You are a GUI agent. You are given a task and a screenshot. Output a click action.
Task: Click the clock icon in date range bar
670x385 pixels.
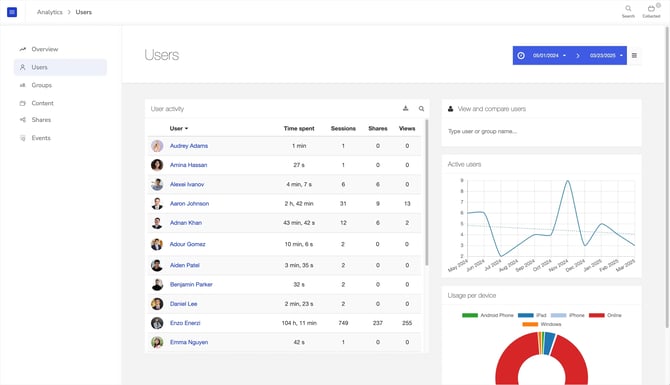521,56
